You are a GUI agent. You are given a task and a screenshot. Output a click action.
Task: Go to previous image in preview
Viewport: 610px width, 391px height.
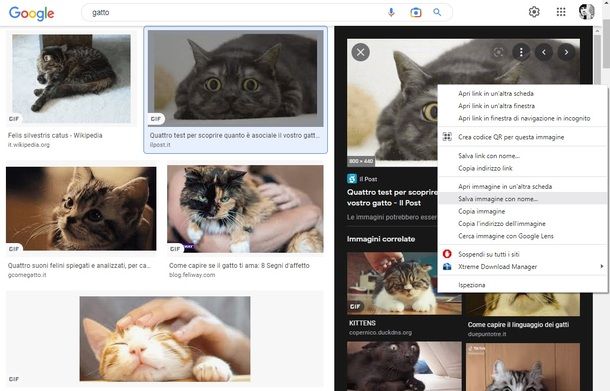(x=544, y=52)
